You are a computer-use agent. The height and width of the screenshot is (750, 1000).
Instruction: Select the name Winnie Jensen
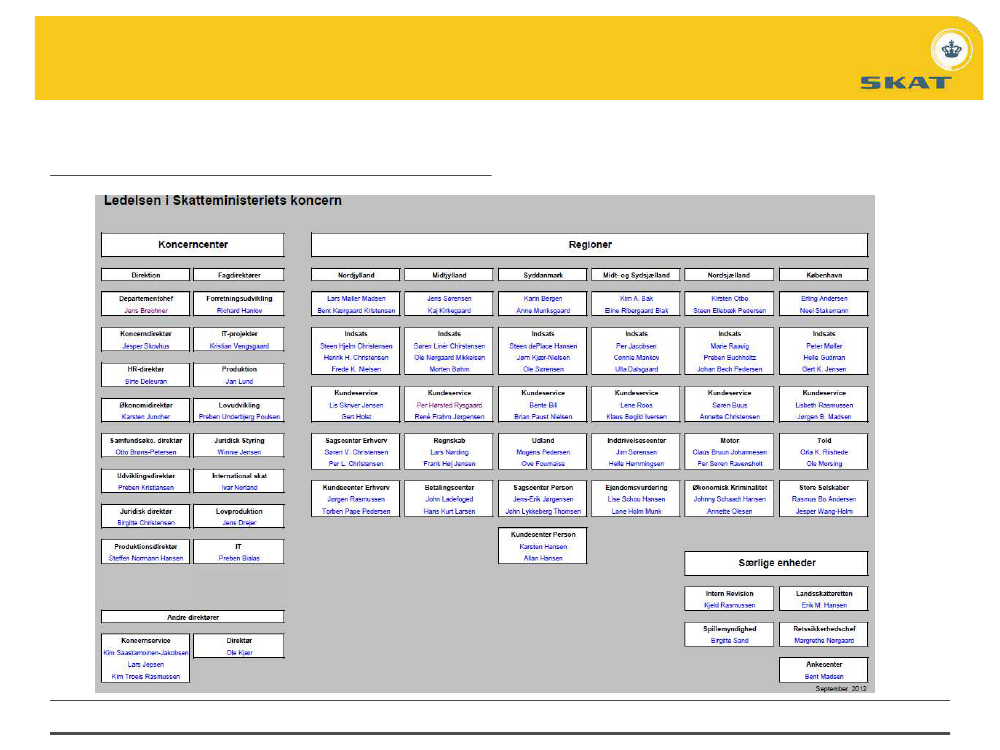239,452
